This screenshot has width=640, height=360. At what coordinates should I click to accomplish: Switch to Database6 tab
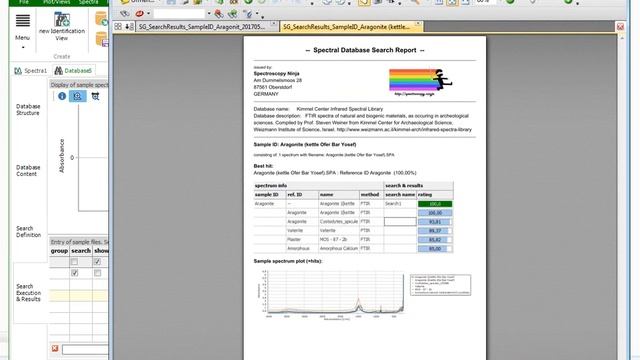[73, 71]
